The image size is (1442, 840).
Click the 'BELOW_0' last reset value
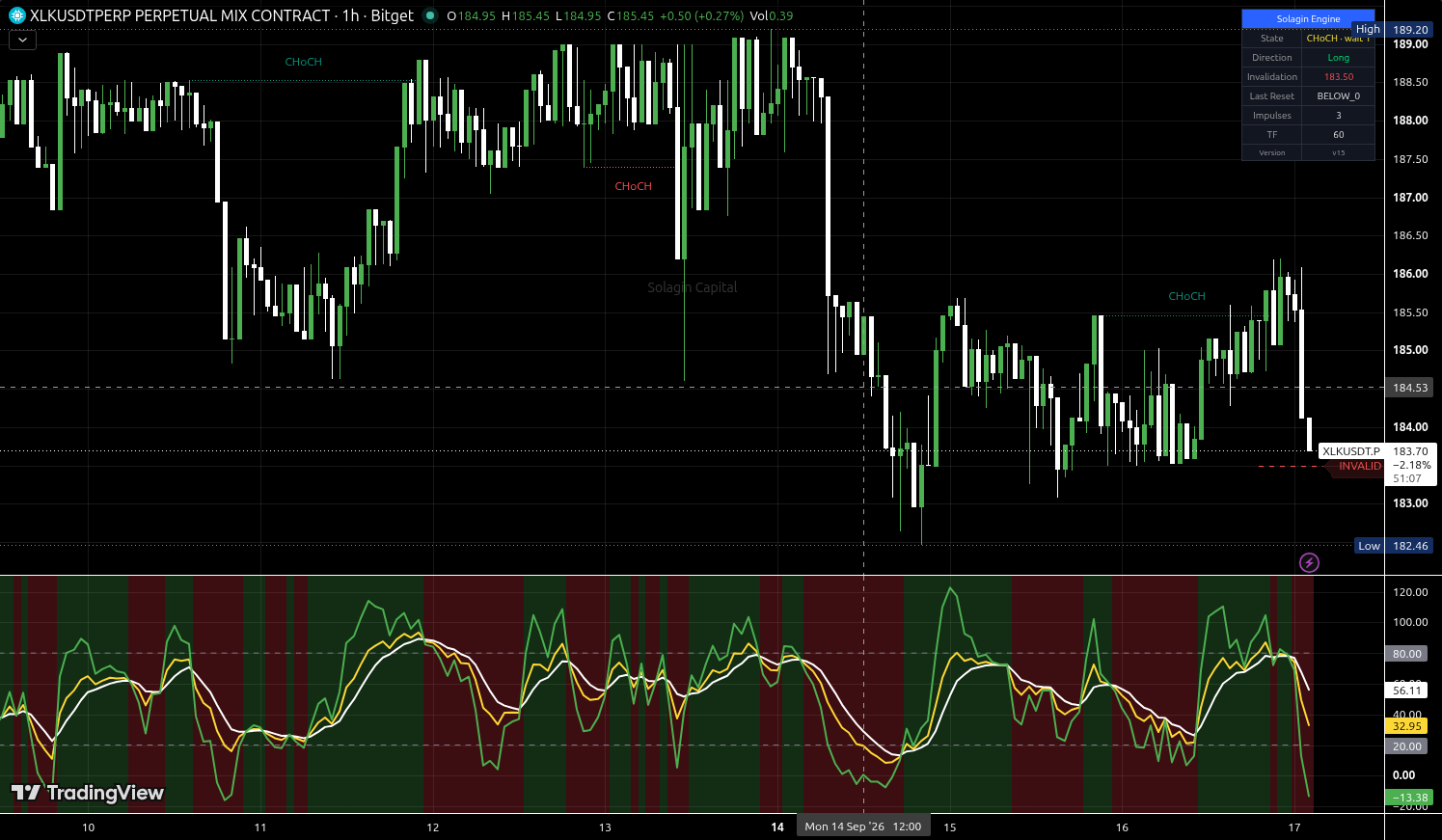(1338, 96)
